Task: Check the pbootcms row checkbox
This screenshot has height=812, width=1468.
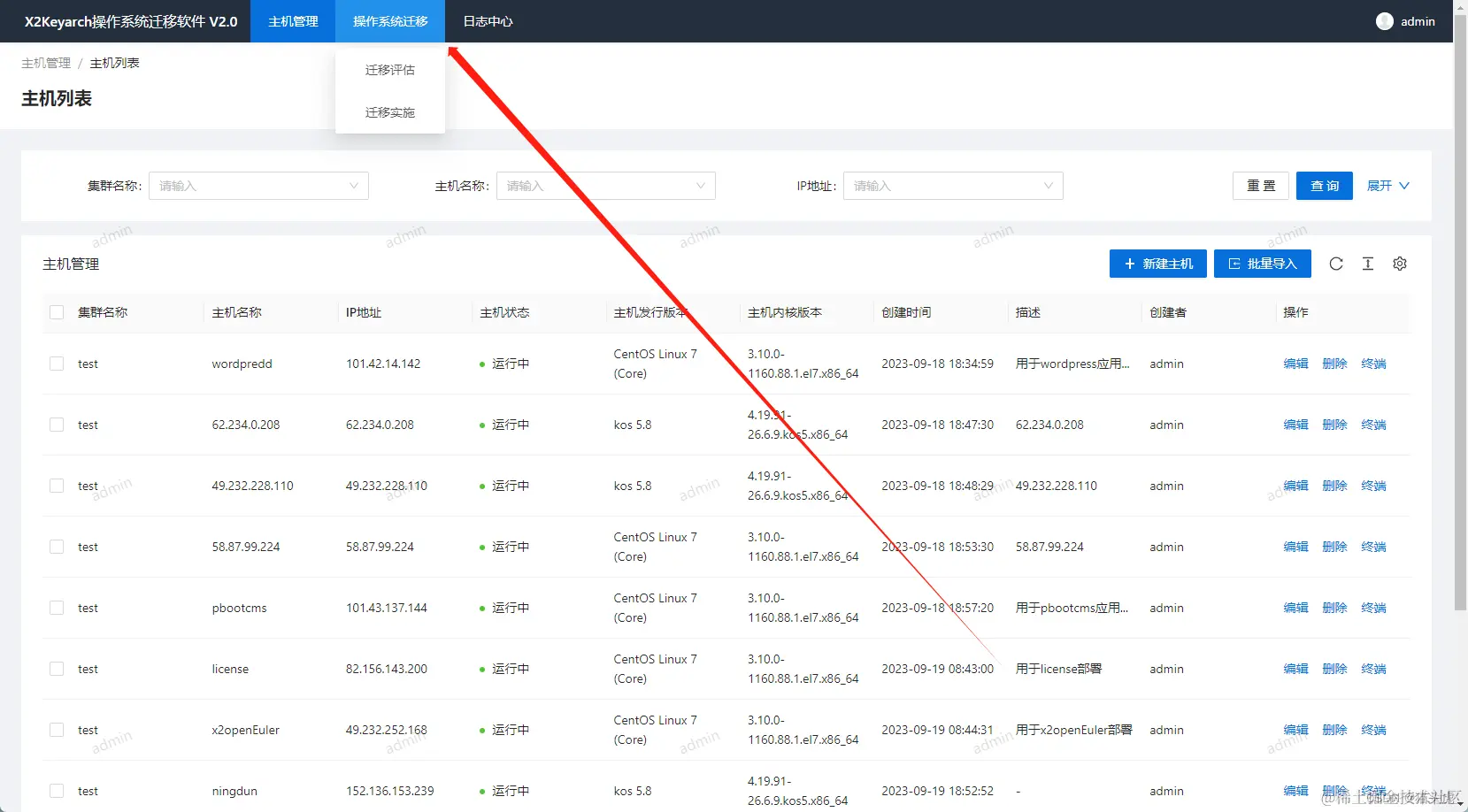Action: [57, 608]
